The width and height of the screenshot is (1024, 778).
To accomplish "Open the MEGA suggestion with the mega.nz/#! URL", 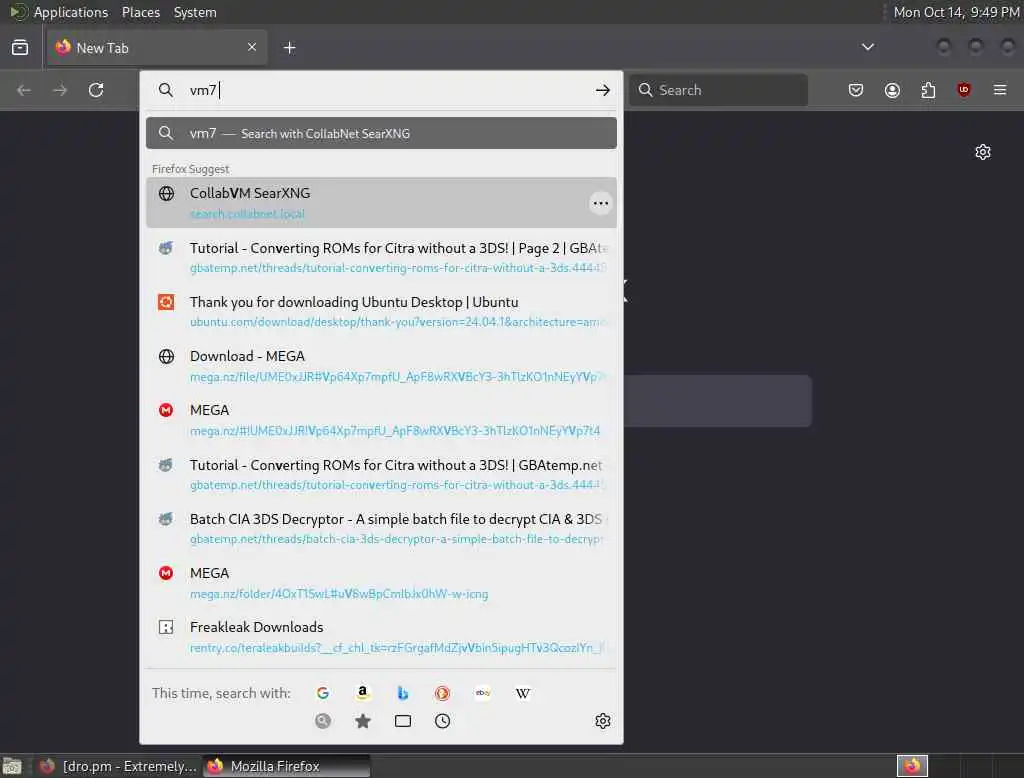I will pos(381,420).
